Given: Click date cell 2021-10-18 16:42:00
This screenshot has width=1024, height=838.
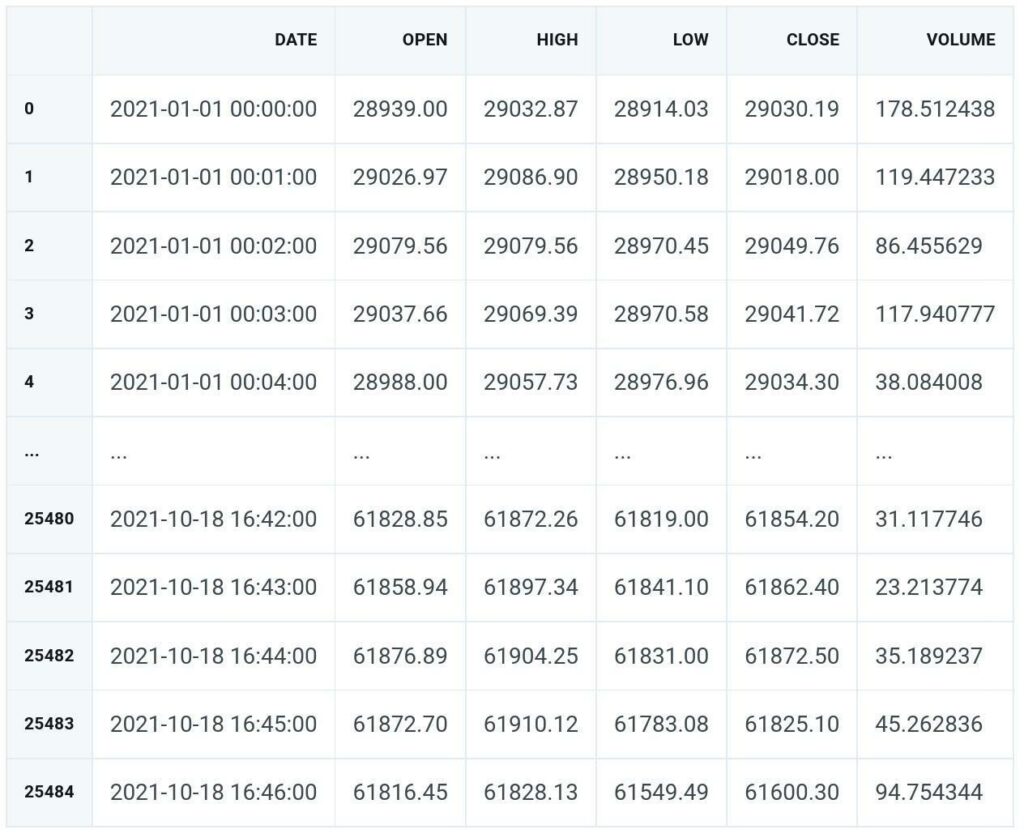Looking at the screenshot, I should (x=214, y=519).
